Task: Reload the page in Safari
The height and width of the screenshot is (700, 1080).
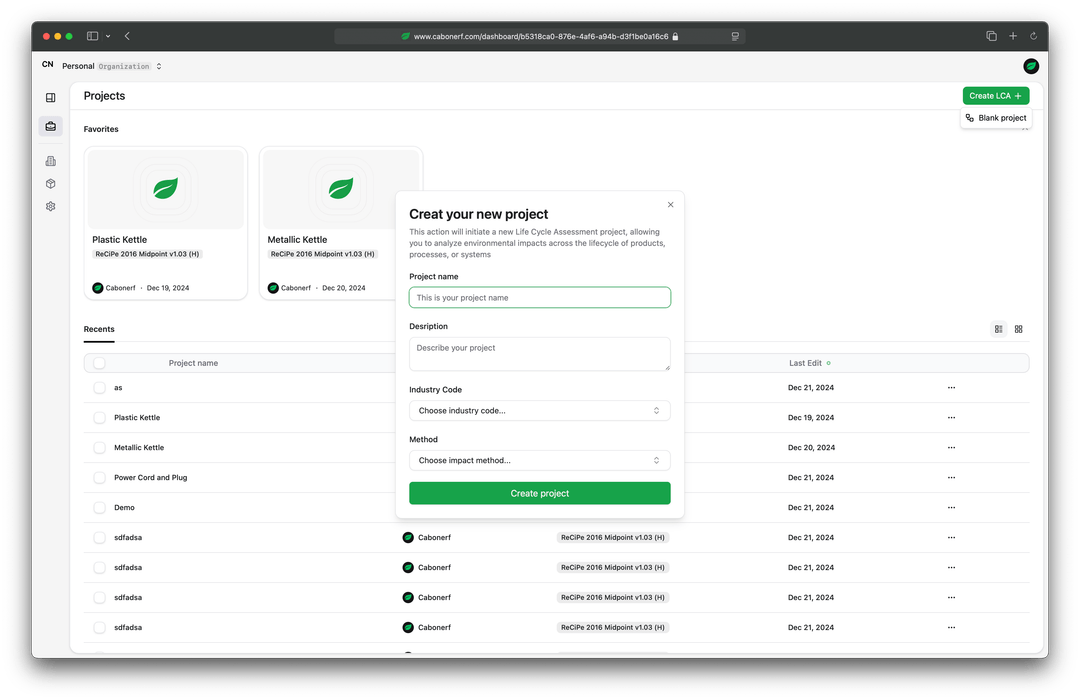Action: pos(1033,36)
